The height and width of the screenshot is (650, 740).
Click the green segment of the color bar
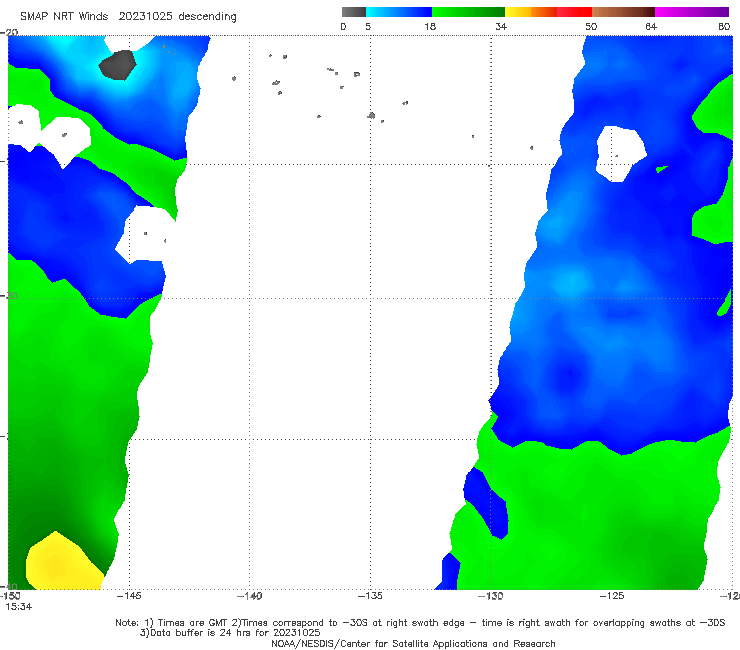[468, 12]
